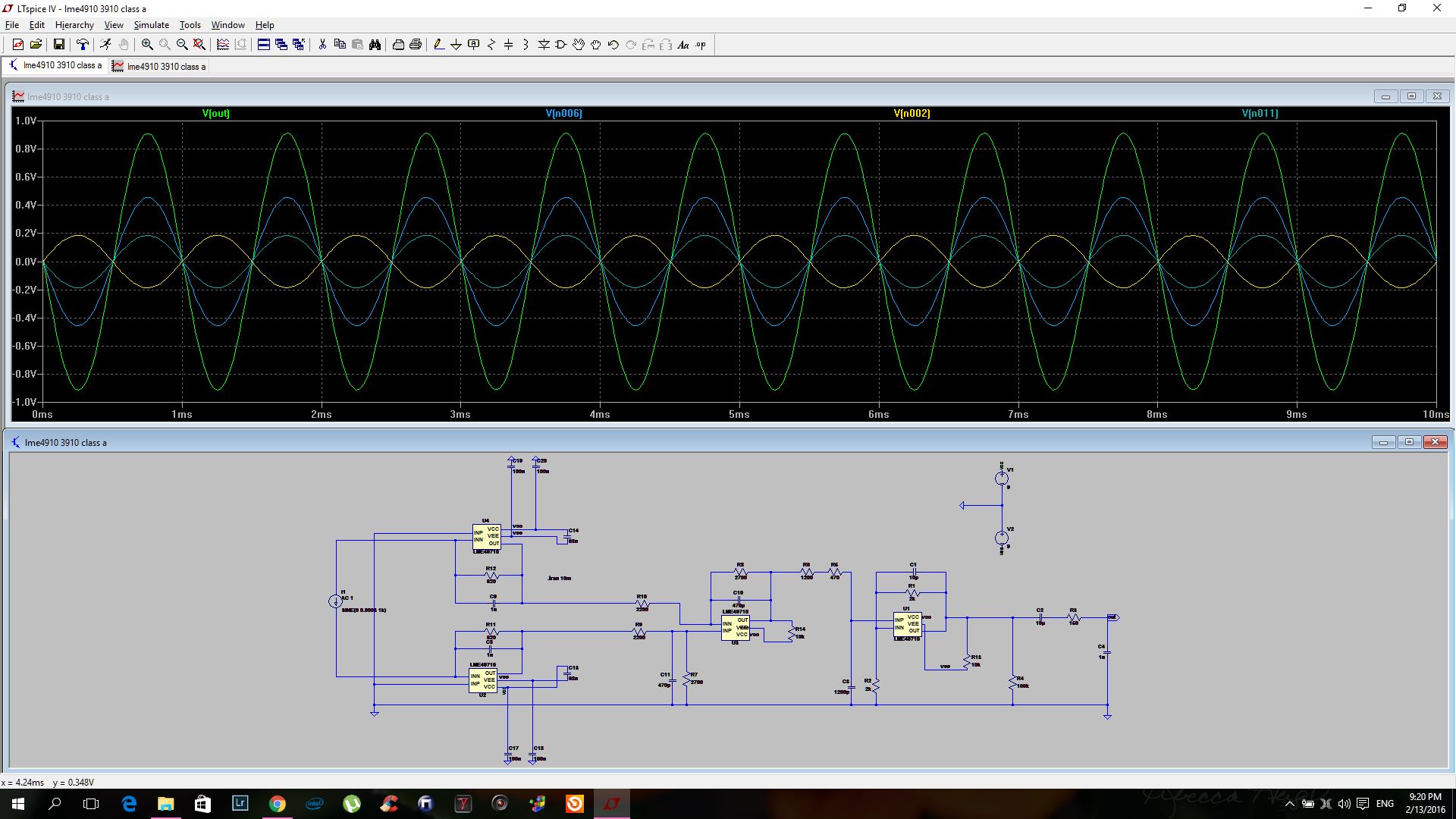Image resolution: width=1456 pixels, height=819 pixels.
Task: Zoom out using the magnifier minus icon
Action: pos(182,45)
